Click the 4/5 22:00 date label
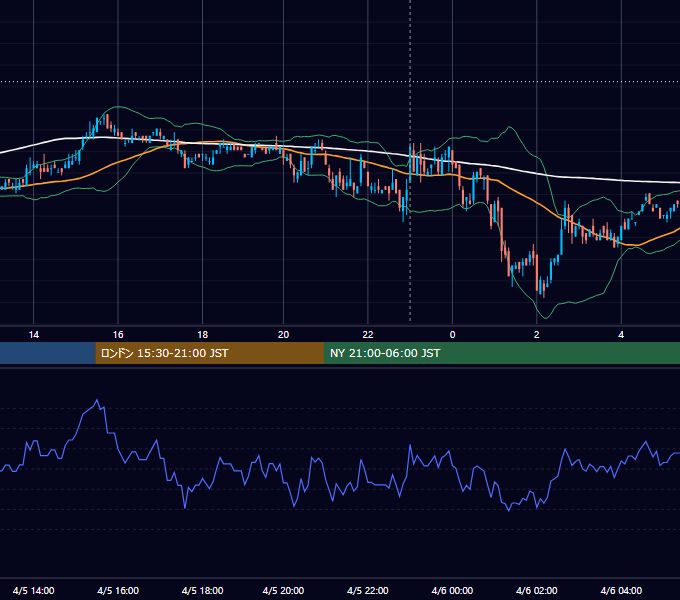 pyautogui.click(x=368, y=590)
